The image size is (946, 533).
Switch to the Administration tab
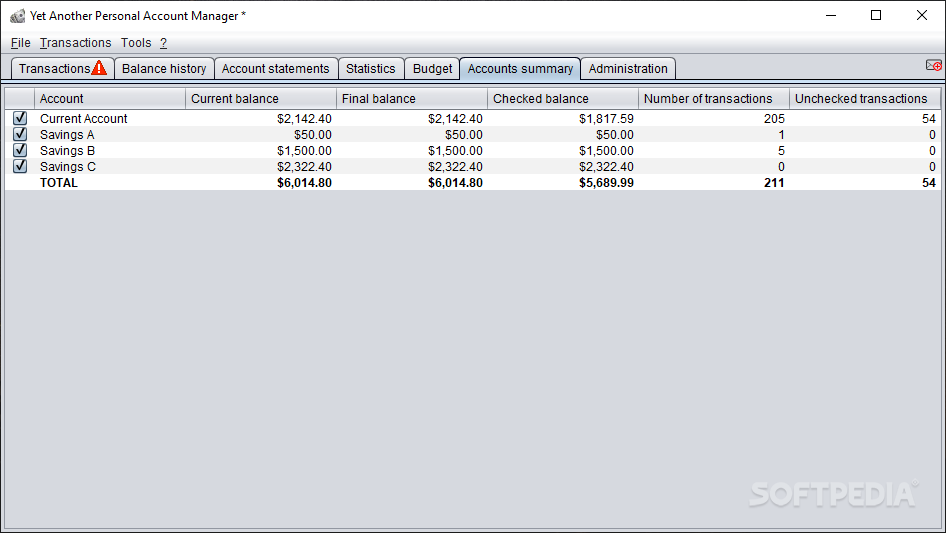point(628,69)
